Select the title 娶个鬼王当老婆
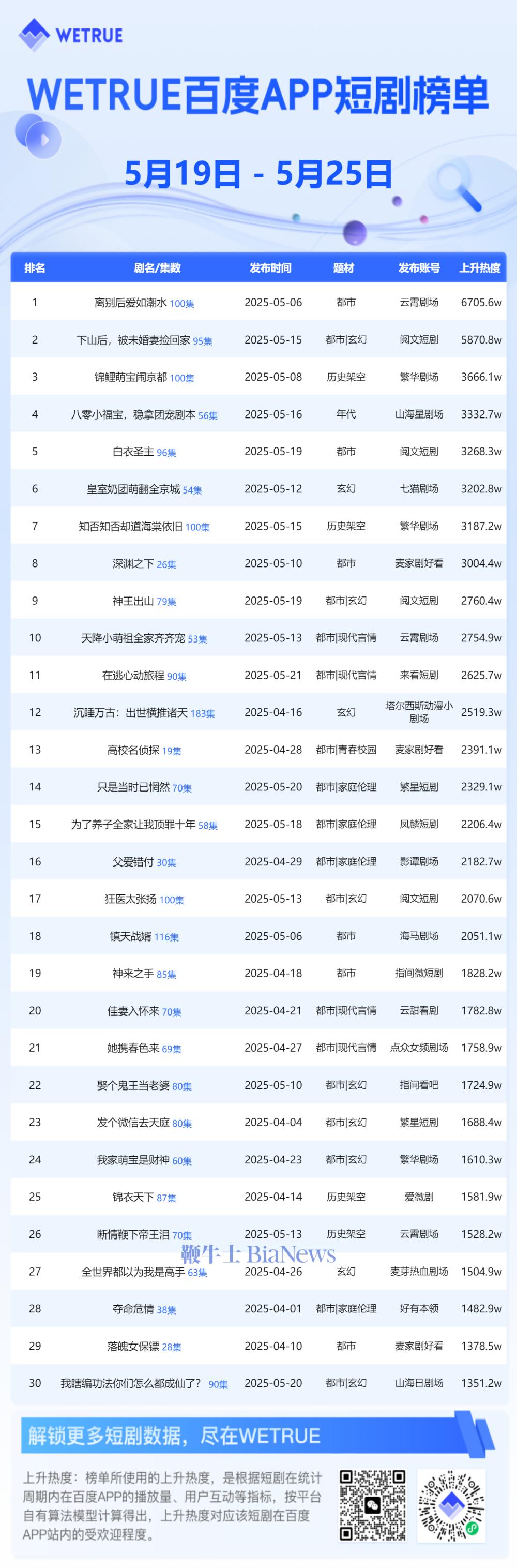This screenshot has height=1568, width=517. [133, 1085]
